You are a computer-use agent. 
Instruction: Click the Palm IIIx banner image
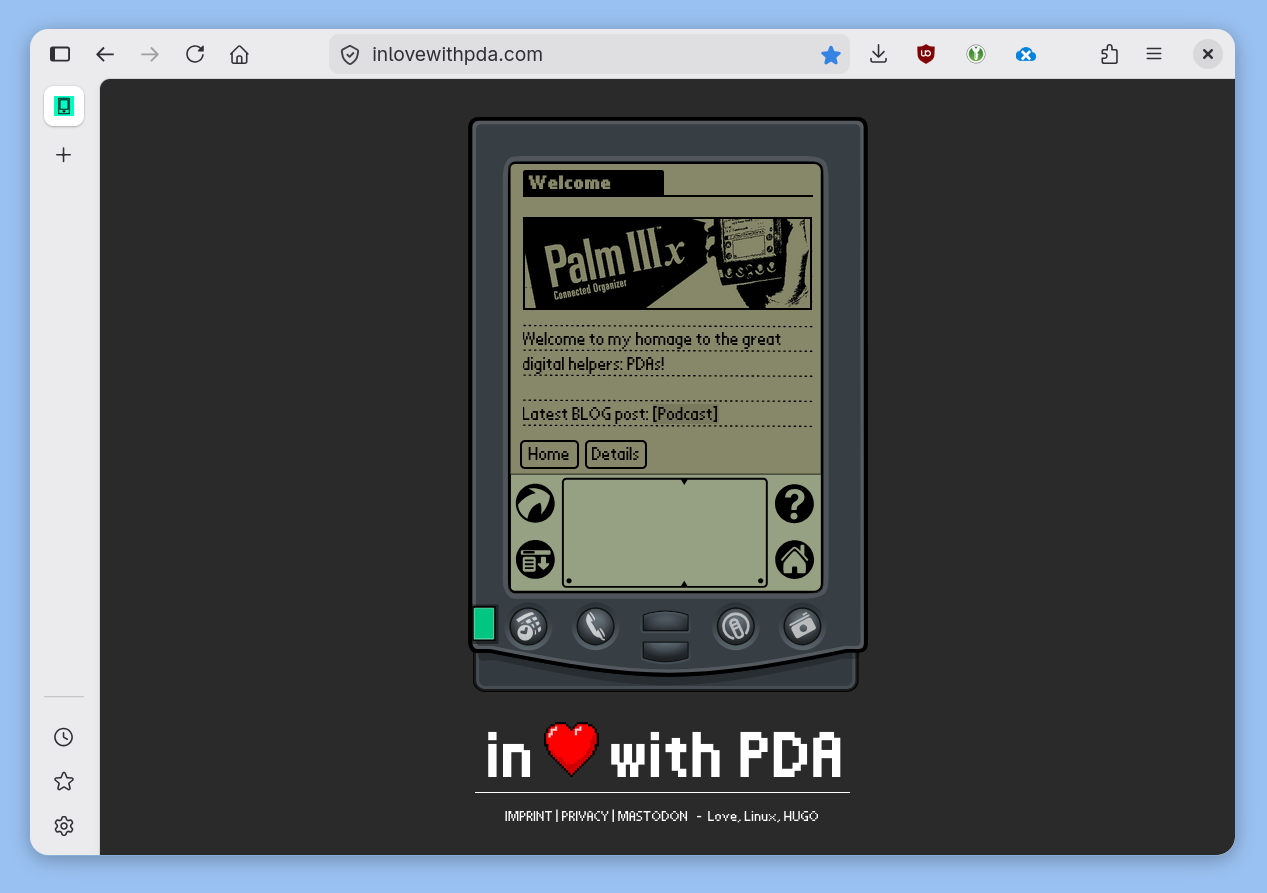tap(667, 263)
